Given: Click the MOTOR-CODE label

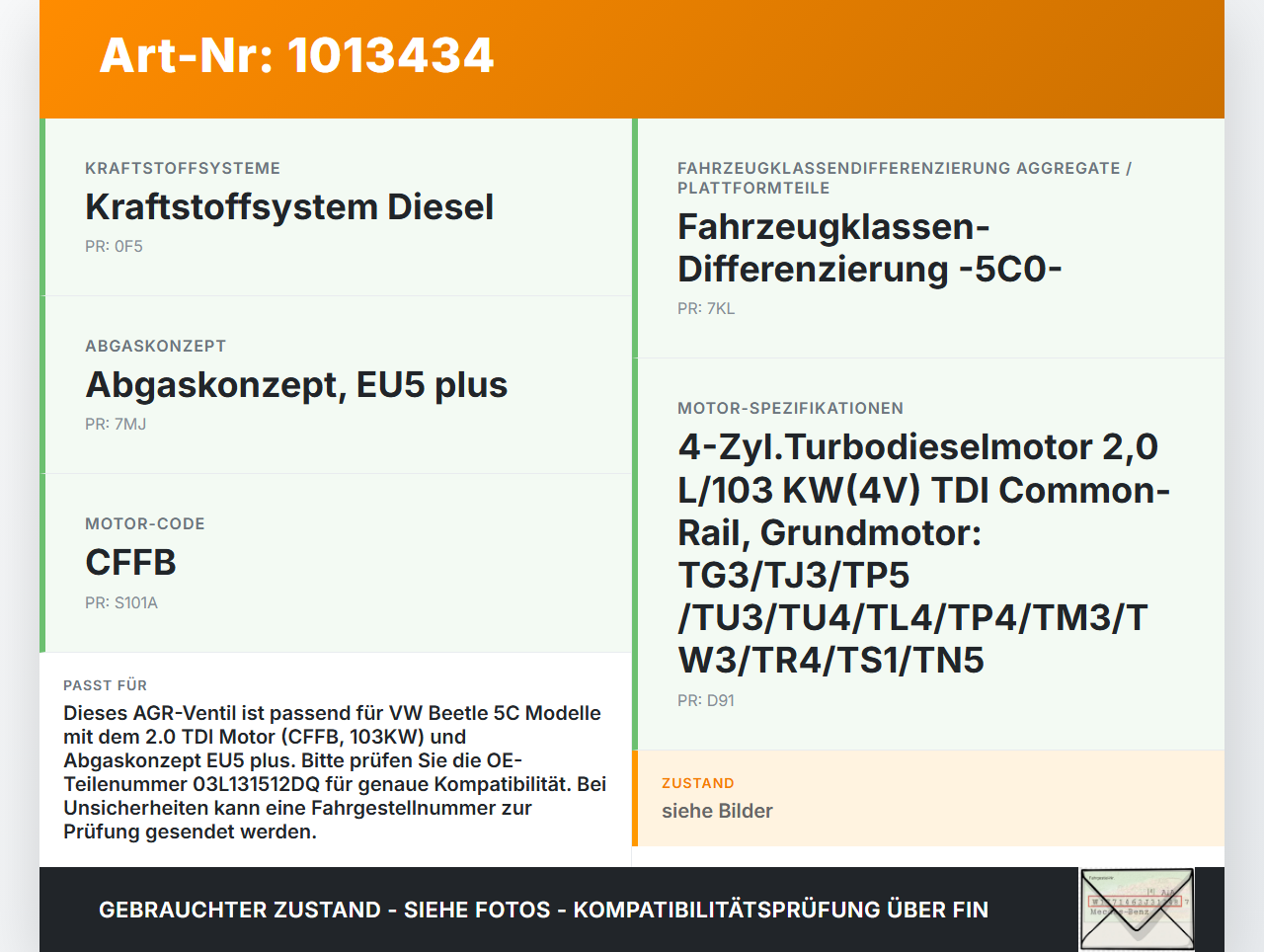Looking at the screenshot, I should tap(145, 523).
